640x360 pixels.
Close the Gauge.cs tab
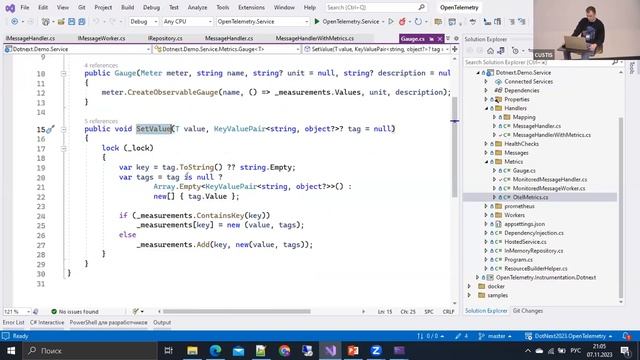point(440,39)
